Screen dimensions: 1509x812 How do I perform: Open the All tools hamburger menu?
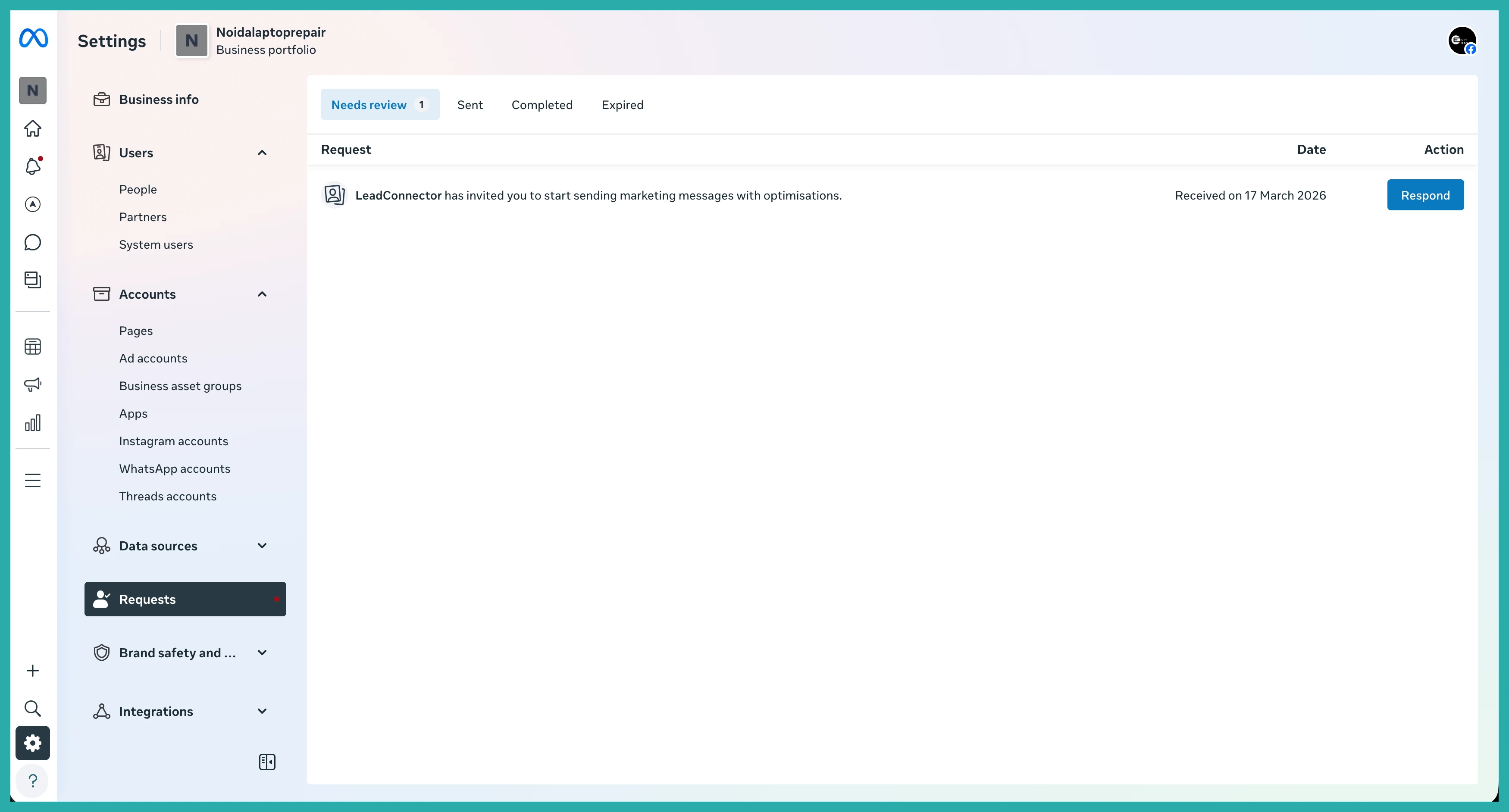[x=33, y=481]
